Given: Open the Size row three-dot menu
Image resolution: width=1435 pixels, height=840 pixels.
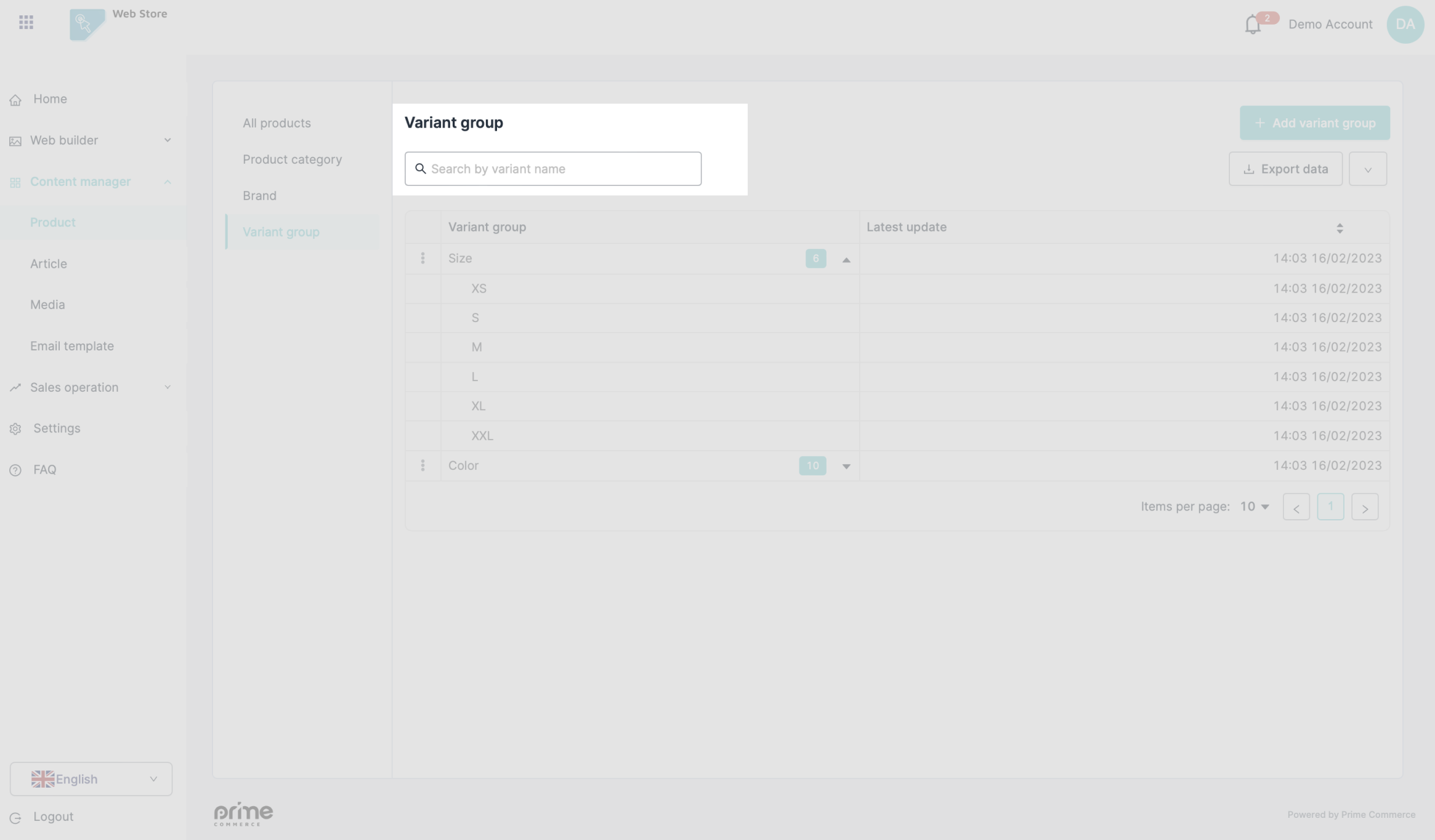Looking at the screenshot, I should 422,259.
